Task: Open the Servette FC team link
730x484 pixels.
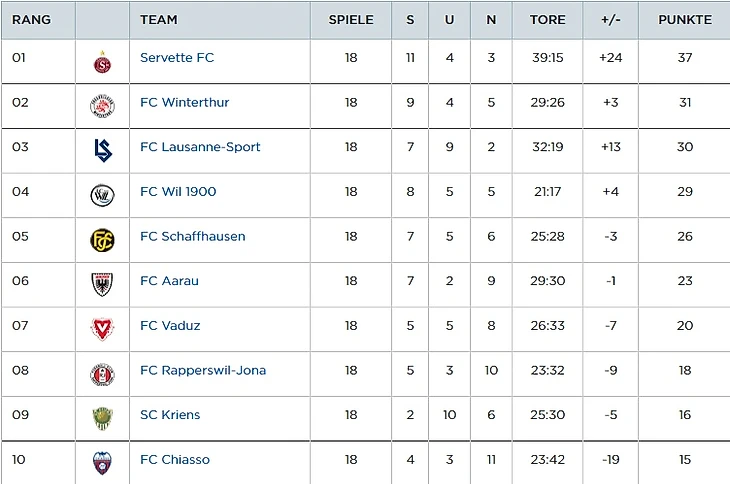Action: tap(177, 58)
